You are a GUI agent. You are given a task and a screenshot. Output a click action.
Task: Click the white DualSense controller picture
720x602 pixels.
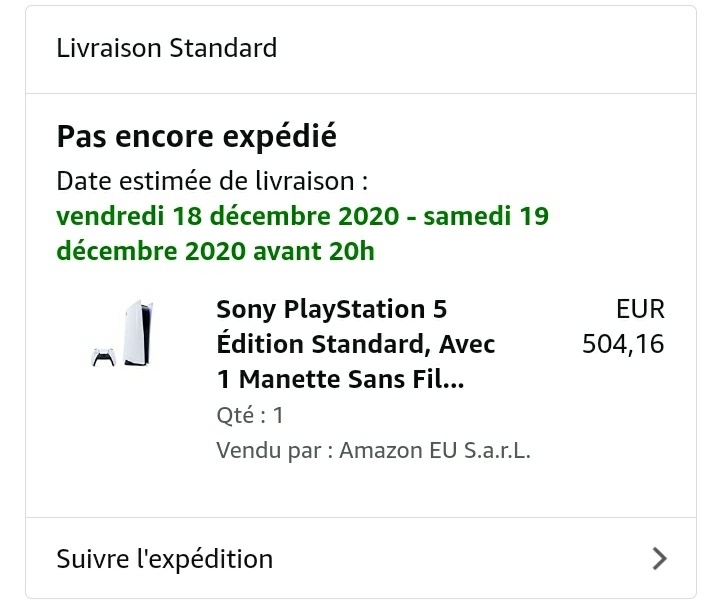point(103,358)
